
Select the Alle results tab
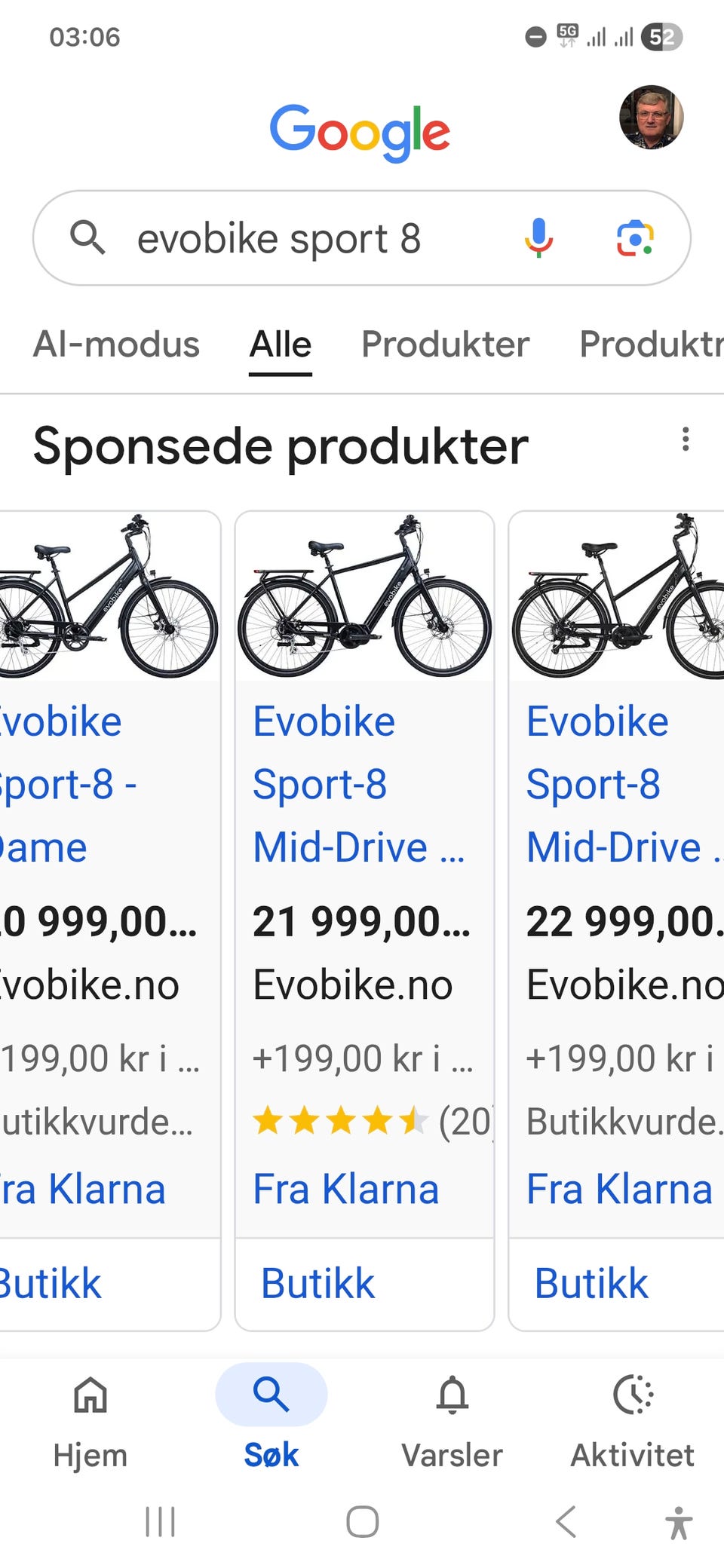click(281, 345)
